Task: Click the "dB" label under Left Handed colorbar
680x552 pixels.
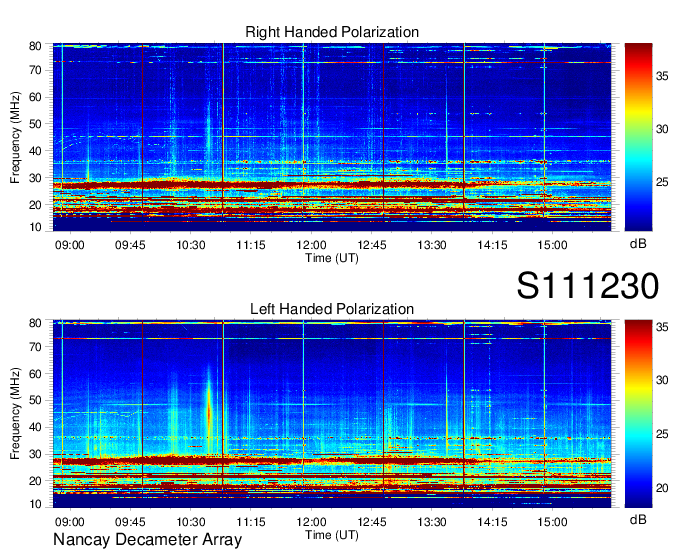Action: (638, 519)
